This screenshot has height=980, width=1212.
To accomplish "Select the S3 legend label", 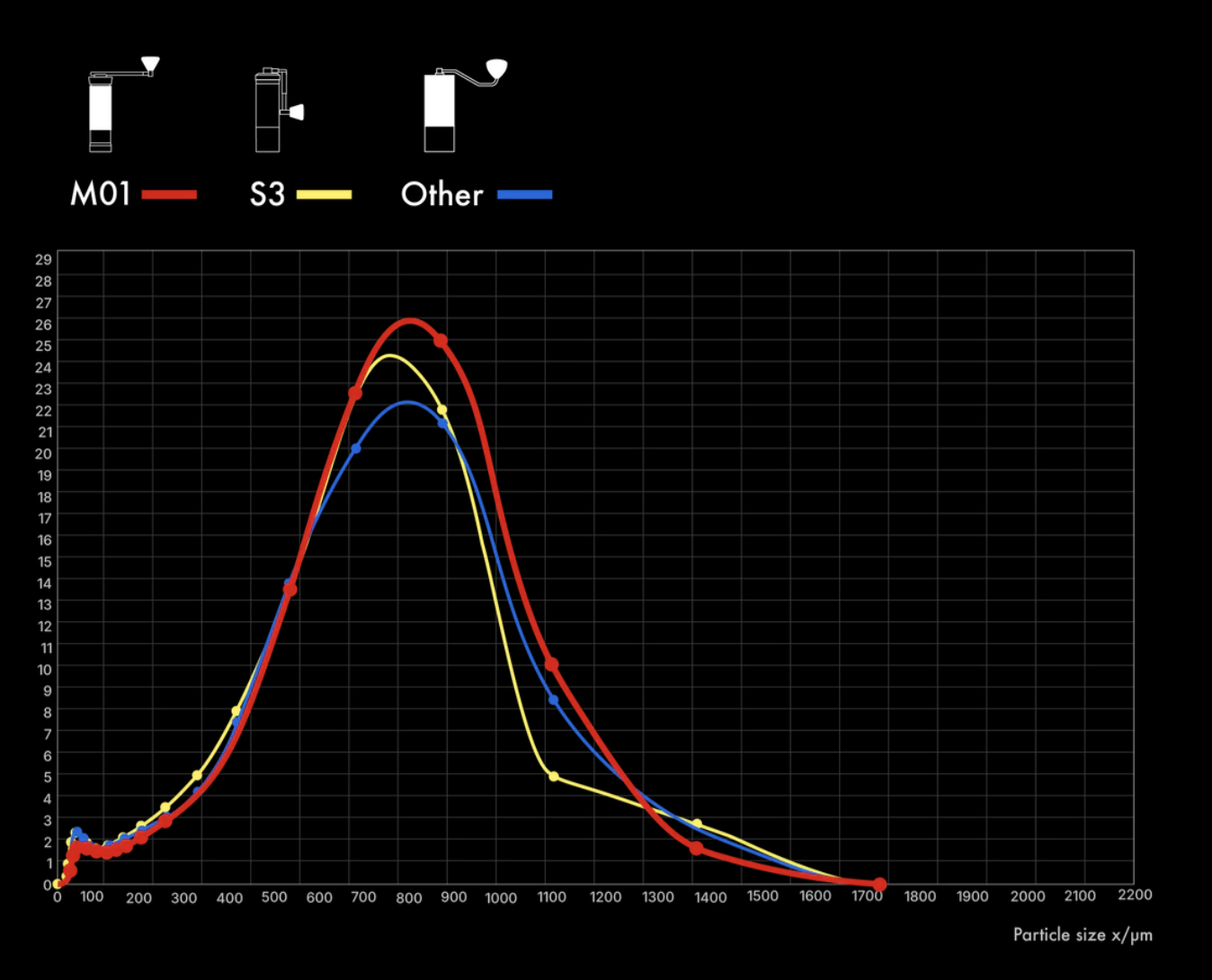I will pos(267,194).
